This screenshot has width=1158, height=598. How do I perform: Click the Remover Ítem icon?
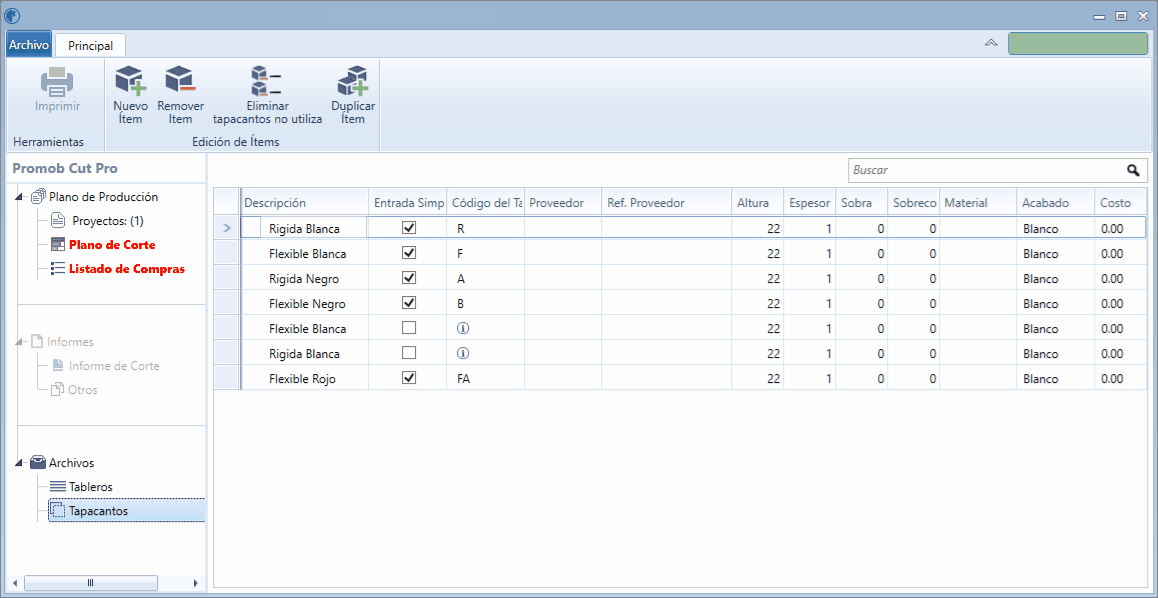(x=179, y=80)
